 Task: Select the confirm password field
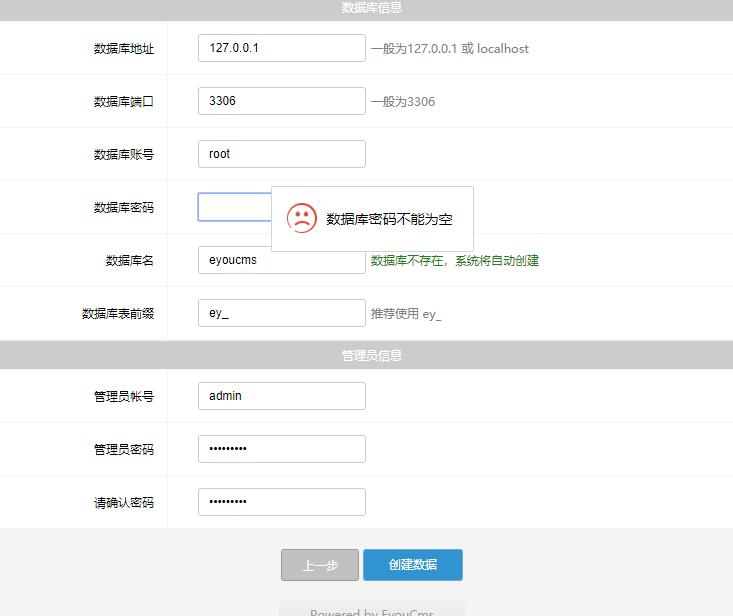[x=281, y=502]
